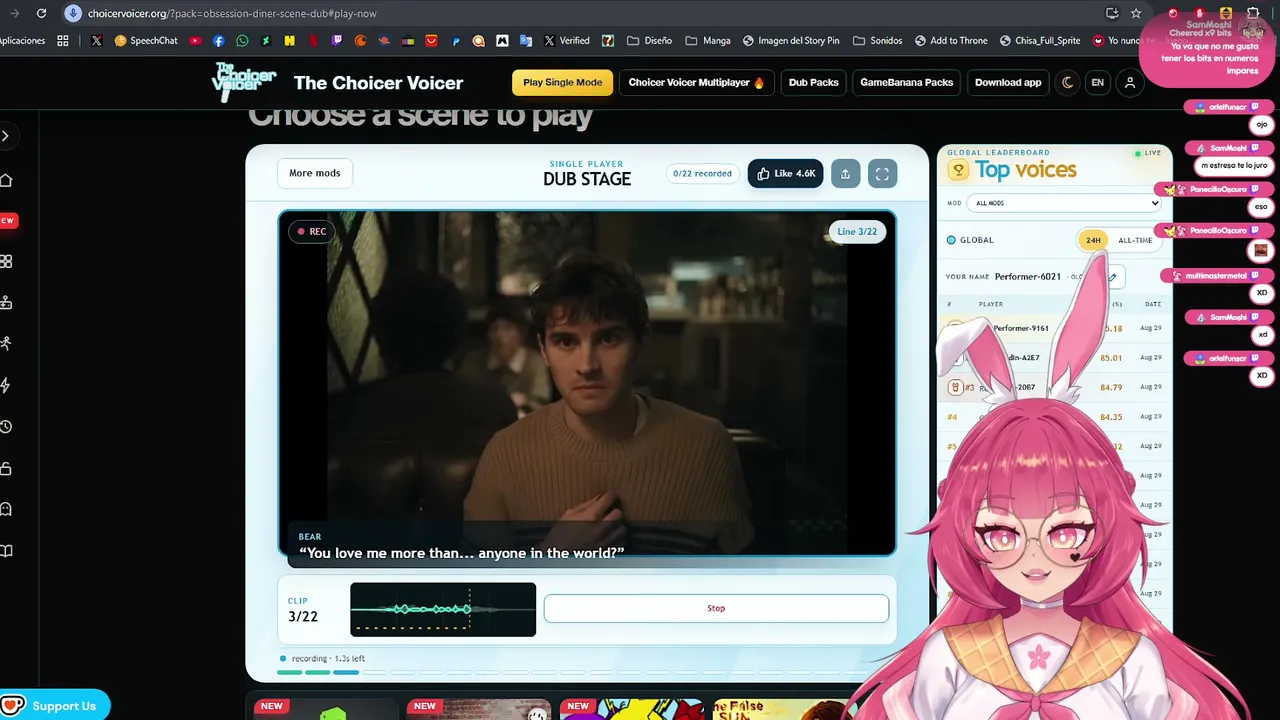Click the share icon on Dub Stage
This screenshot has width=1280, height=720.
845,173
